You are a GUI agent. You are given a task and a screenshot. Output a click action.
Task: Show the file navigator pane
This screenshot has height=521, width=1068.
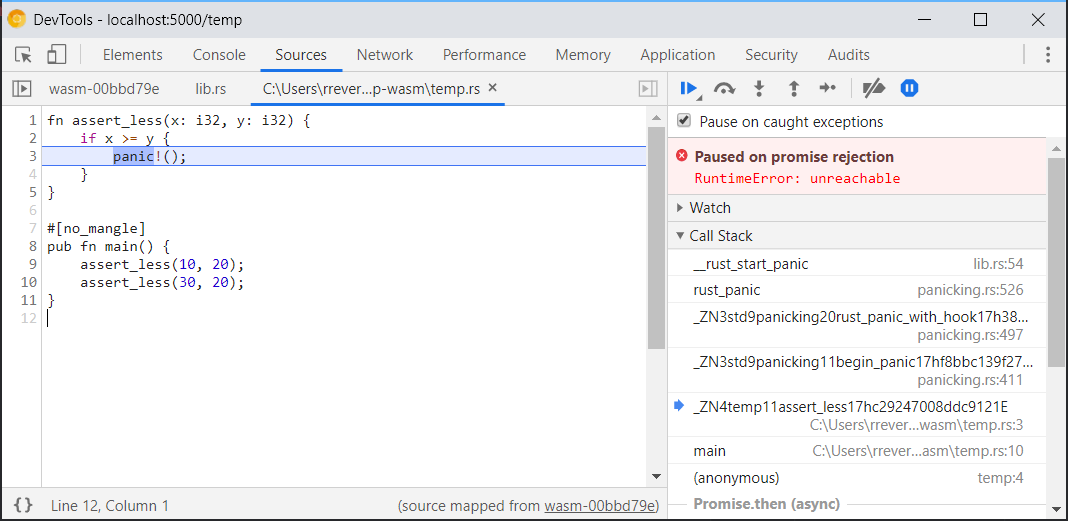22,89
